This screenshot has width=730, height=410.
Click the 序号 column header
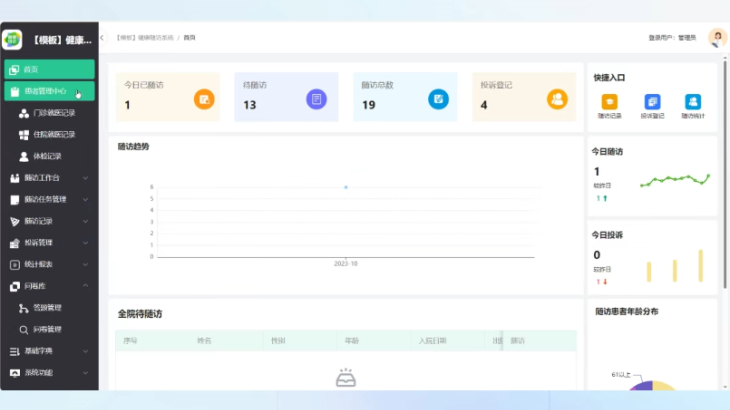pyautogui.click(x=130, y=341)
